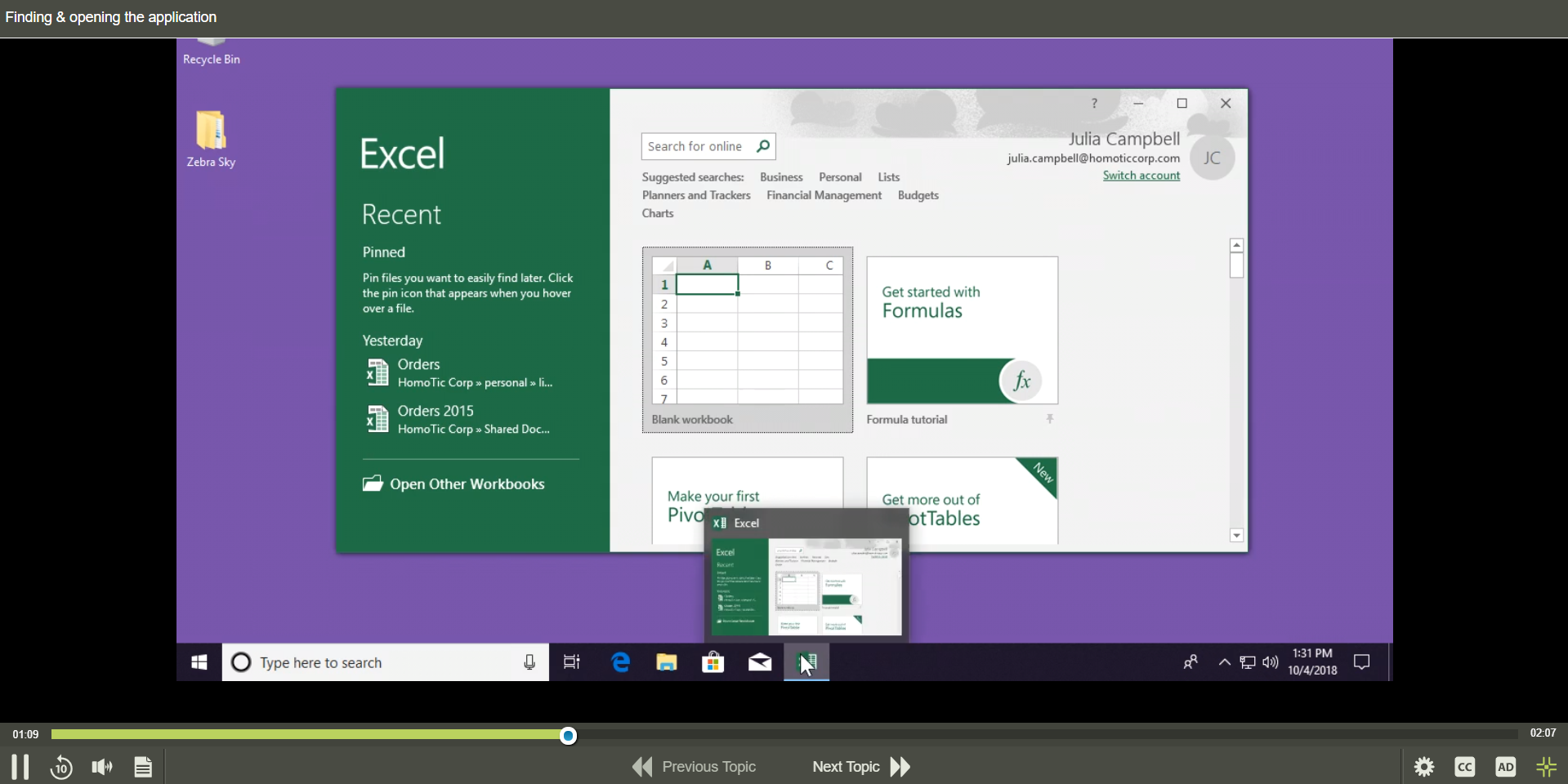Select the Excel icon on the taskbar

[806, 662]
